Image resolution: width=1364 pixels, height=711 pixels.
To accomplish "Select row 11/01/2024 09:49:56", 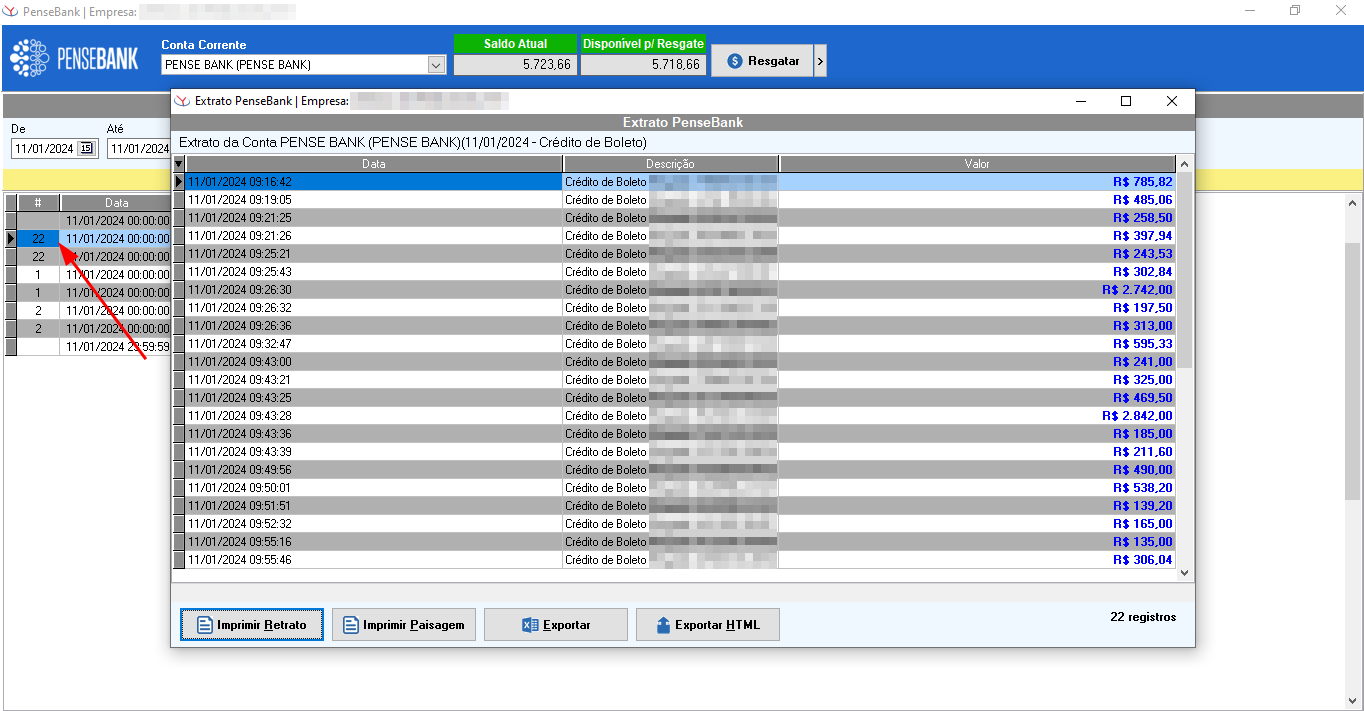I will (675, 470).
